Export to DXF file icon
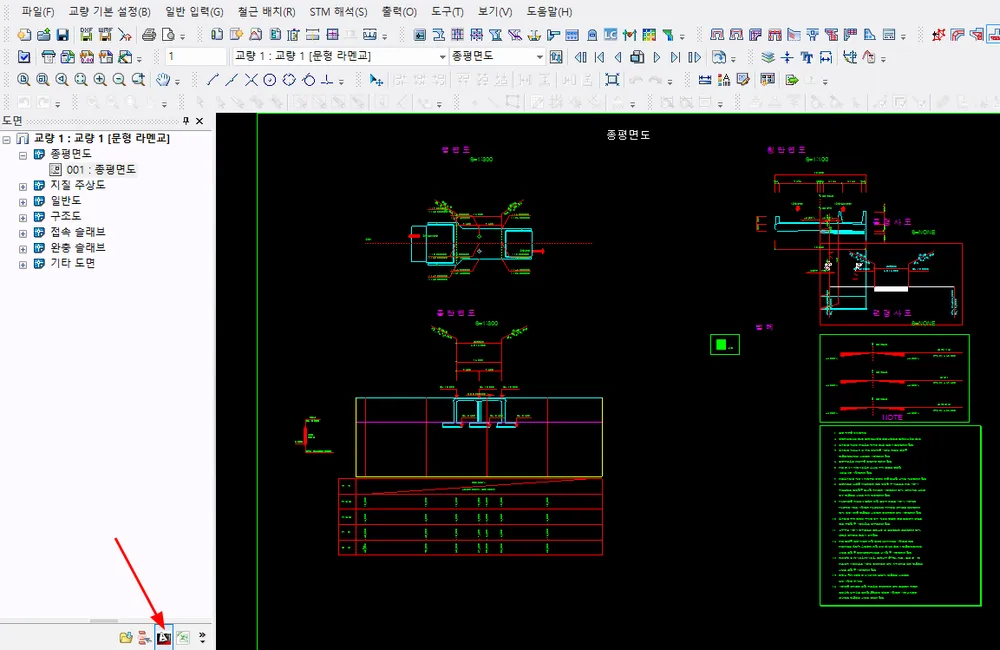 (86, 34)
